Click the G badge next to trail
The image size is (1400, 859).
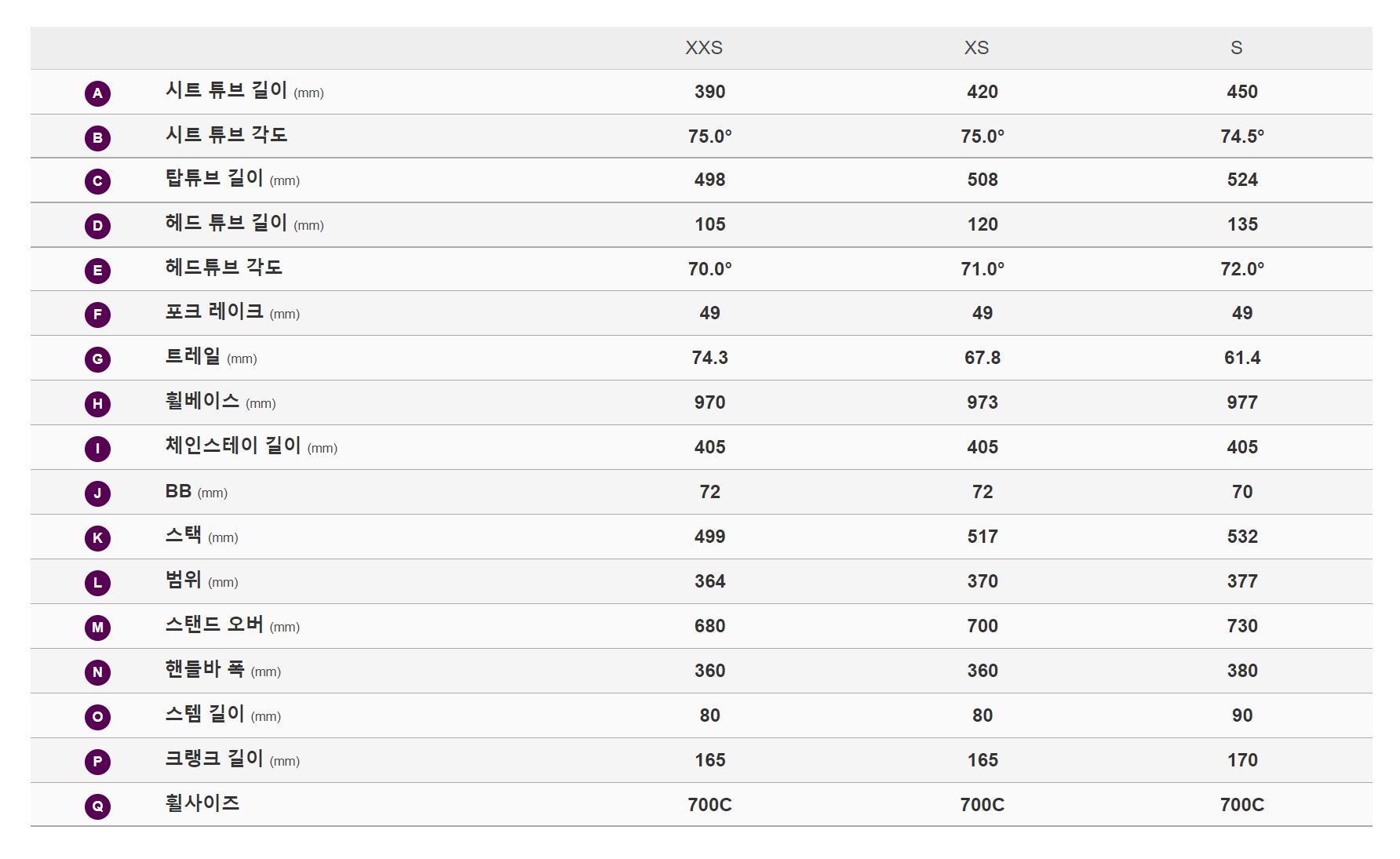(97, 359)
